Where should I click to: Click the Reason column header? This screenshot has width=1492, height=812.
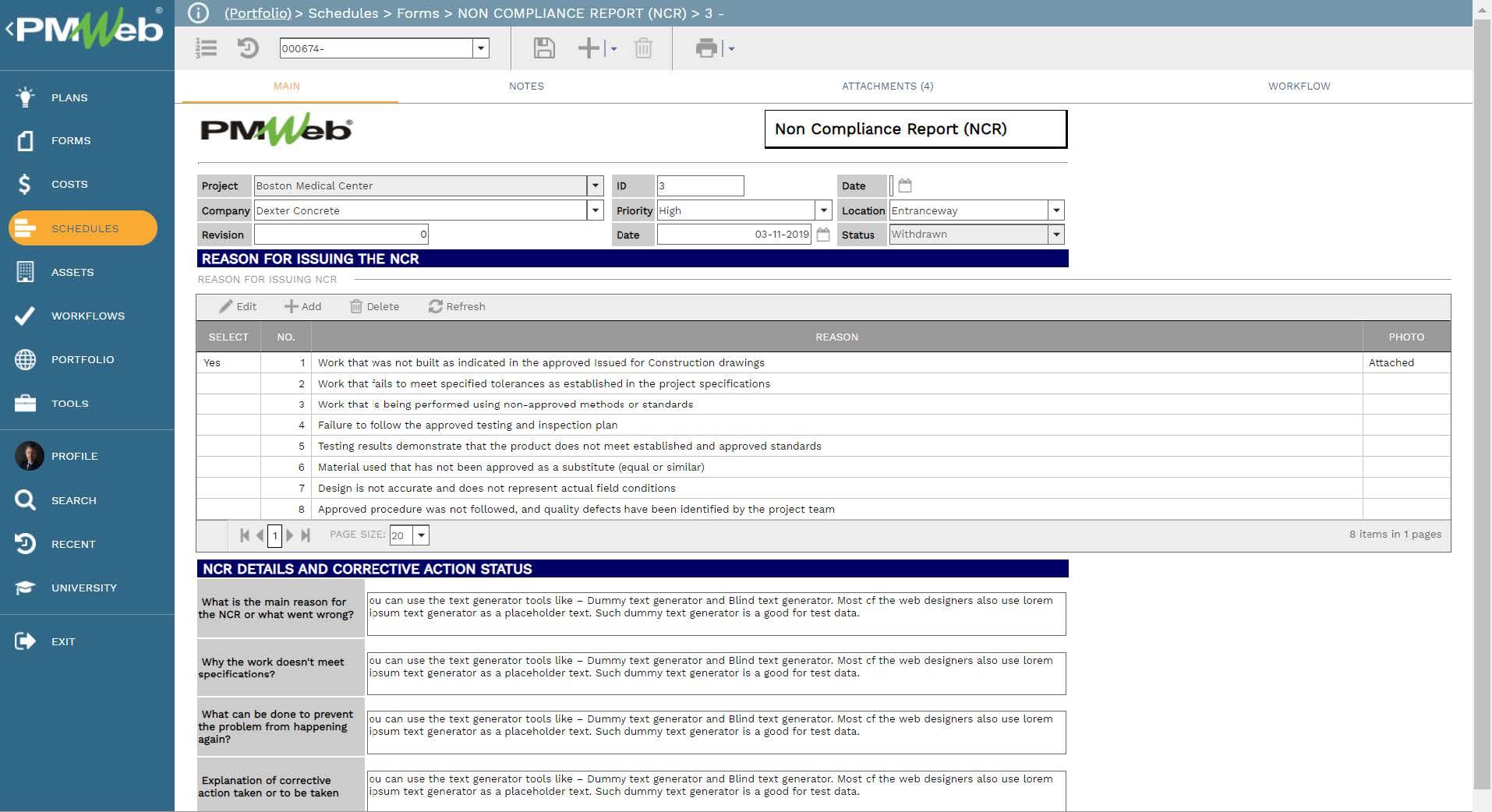click(x=836, y=337)
